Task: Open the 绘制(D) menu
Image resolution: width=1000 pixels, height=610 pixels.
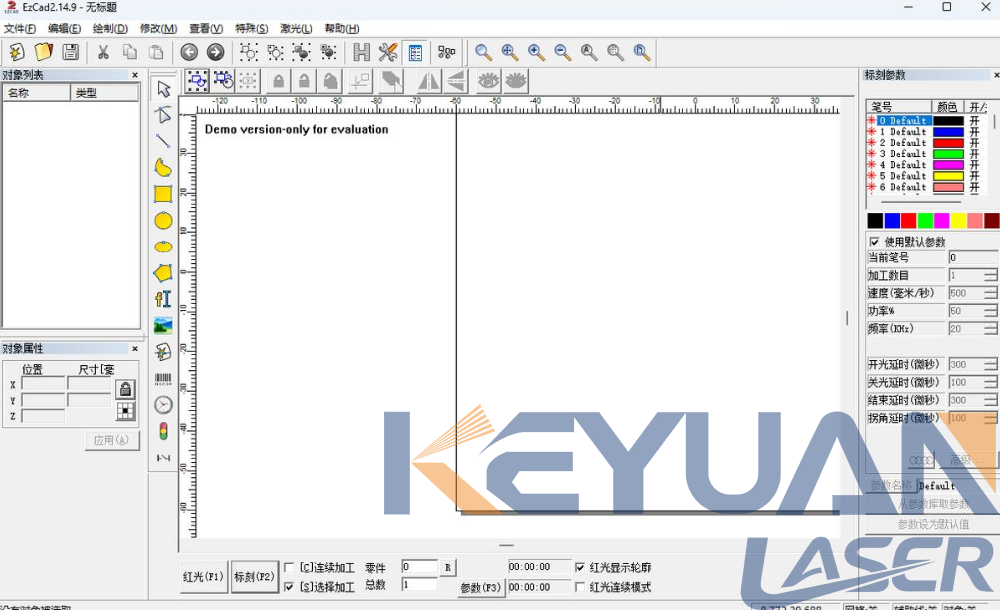Action: (x=110, y=29)
